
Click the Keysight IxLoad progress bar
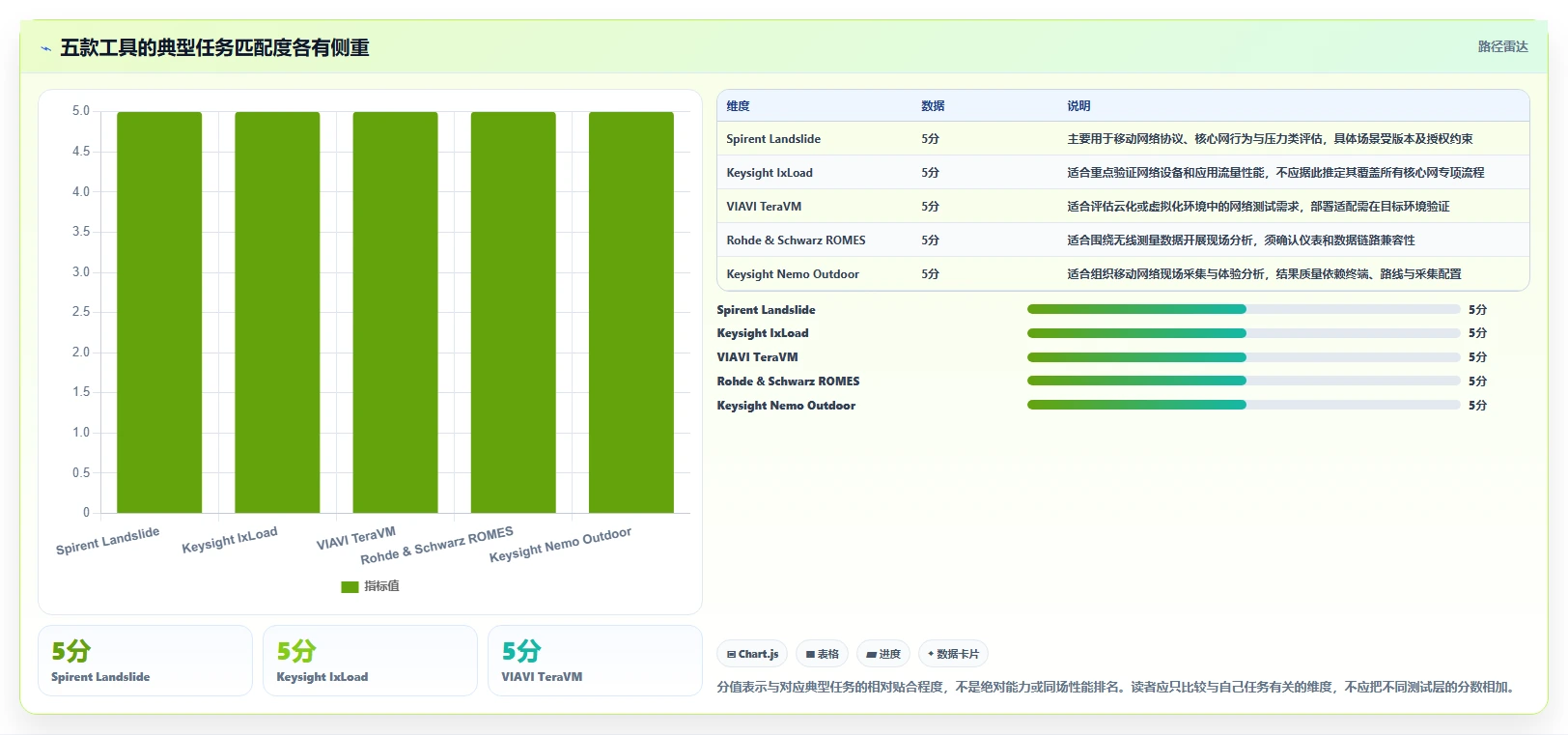(1244, 332)
